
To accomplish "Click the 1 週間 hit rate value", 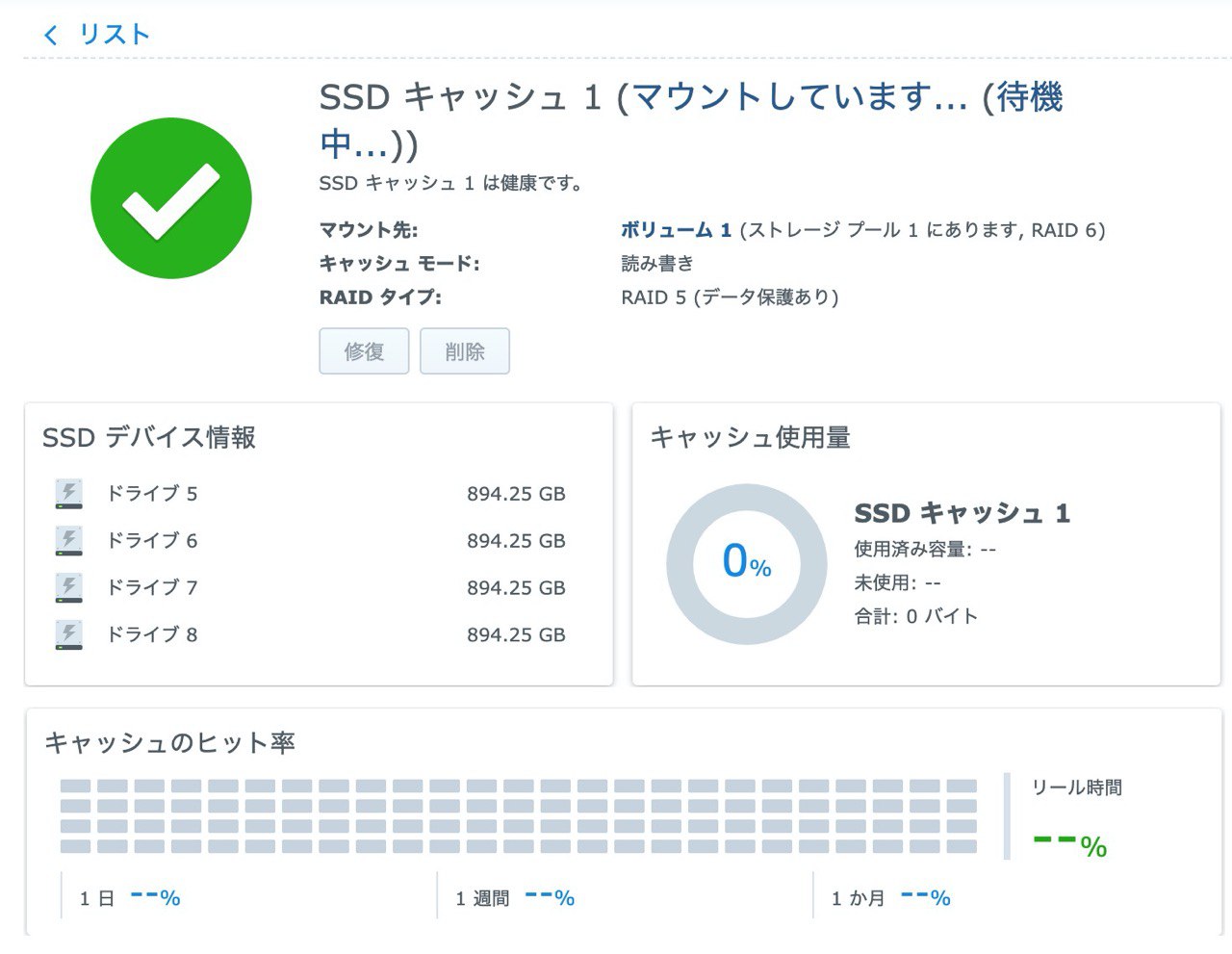I will click(x=550, y=898).
